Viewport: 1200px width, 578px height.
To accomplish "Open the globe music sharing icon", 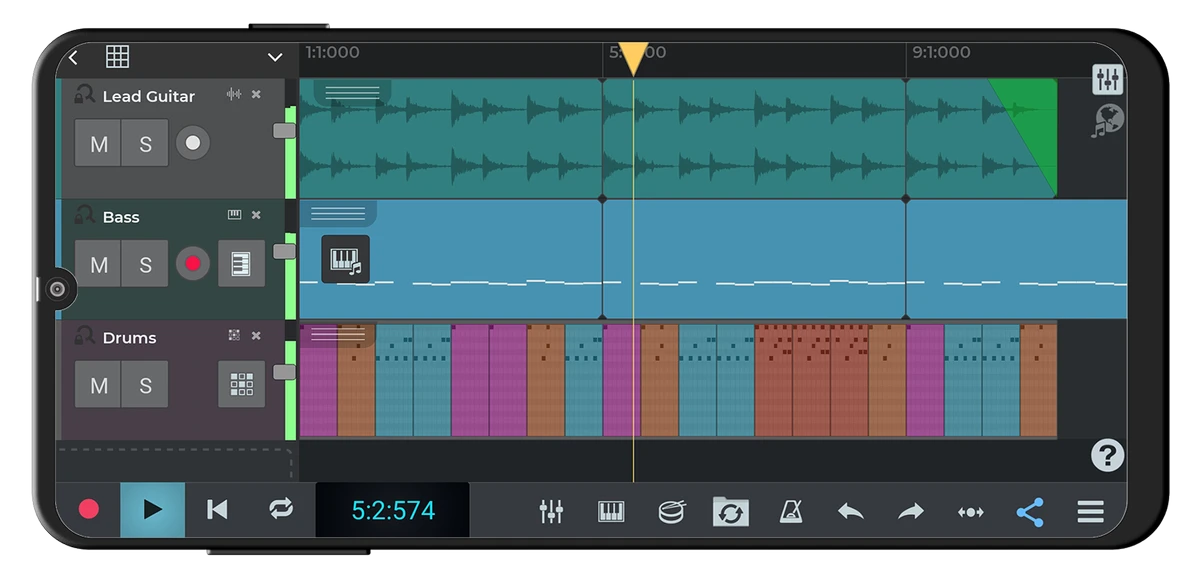I will tap(1108, 121).
